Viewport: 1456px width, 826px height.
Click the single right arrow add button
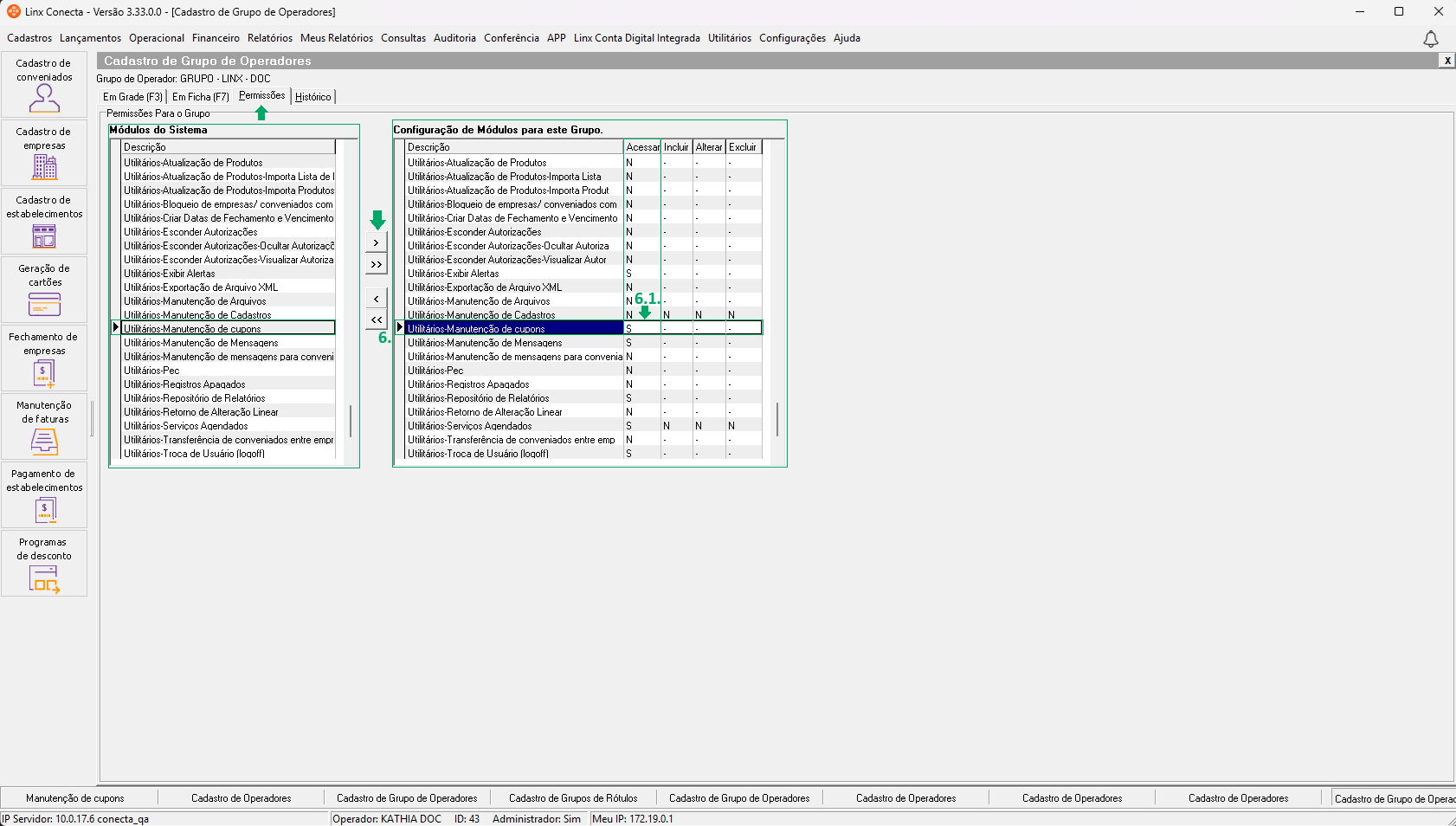(376, 243)
